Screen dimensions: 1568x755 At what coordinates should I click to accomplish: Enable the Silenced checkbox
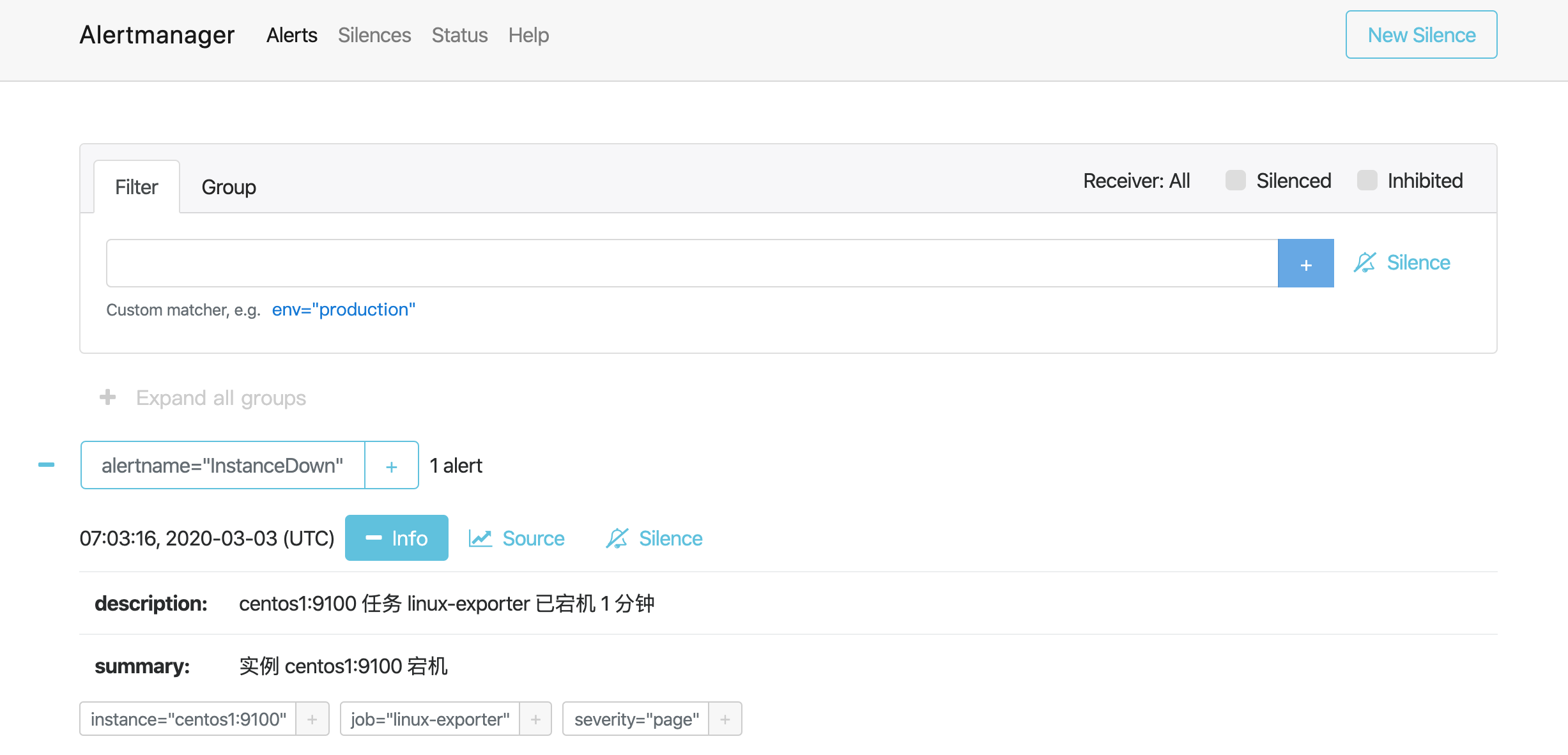(x=1236, y=181)
